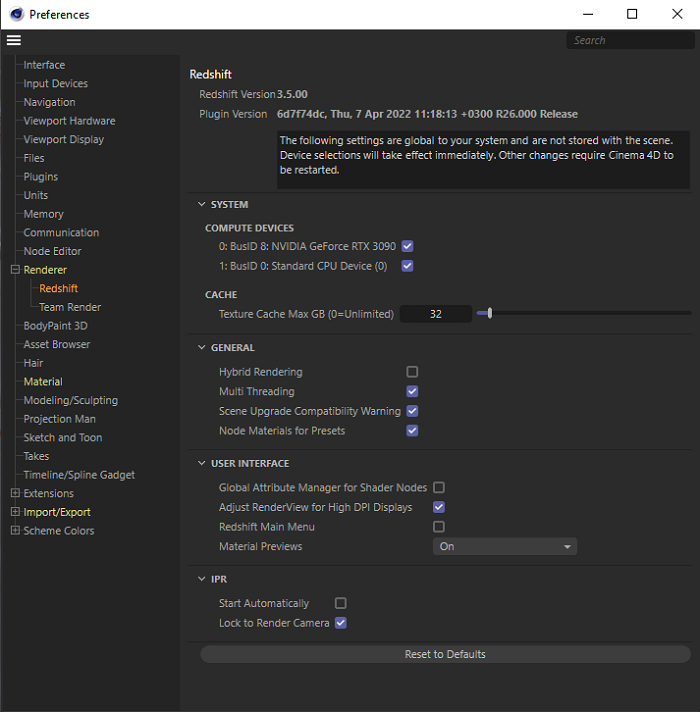700x712 pixels.
Task: Click the Search field
Action: point(628,40)
